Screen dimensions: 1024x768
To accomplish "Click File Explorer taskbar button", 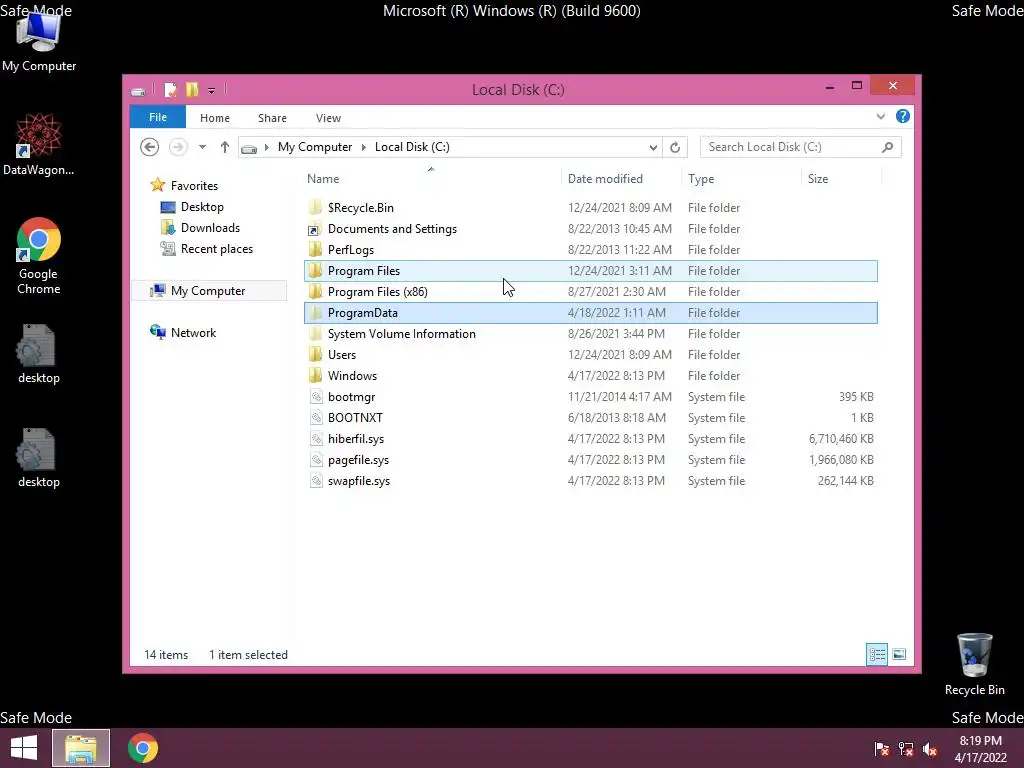I will (x=81, y=748).
